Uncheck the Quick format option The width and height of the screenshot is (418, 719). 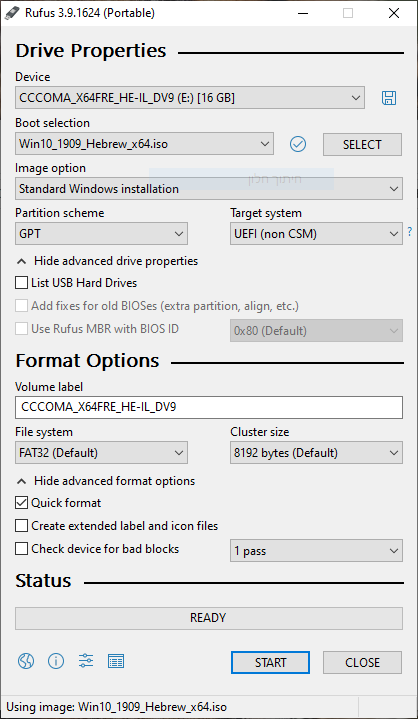click(x=22, y=503)
